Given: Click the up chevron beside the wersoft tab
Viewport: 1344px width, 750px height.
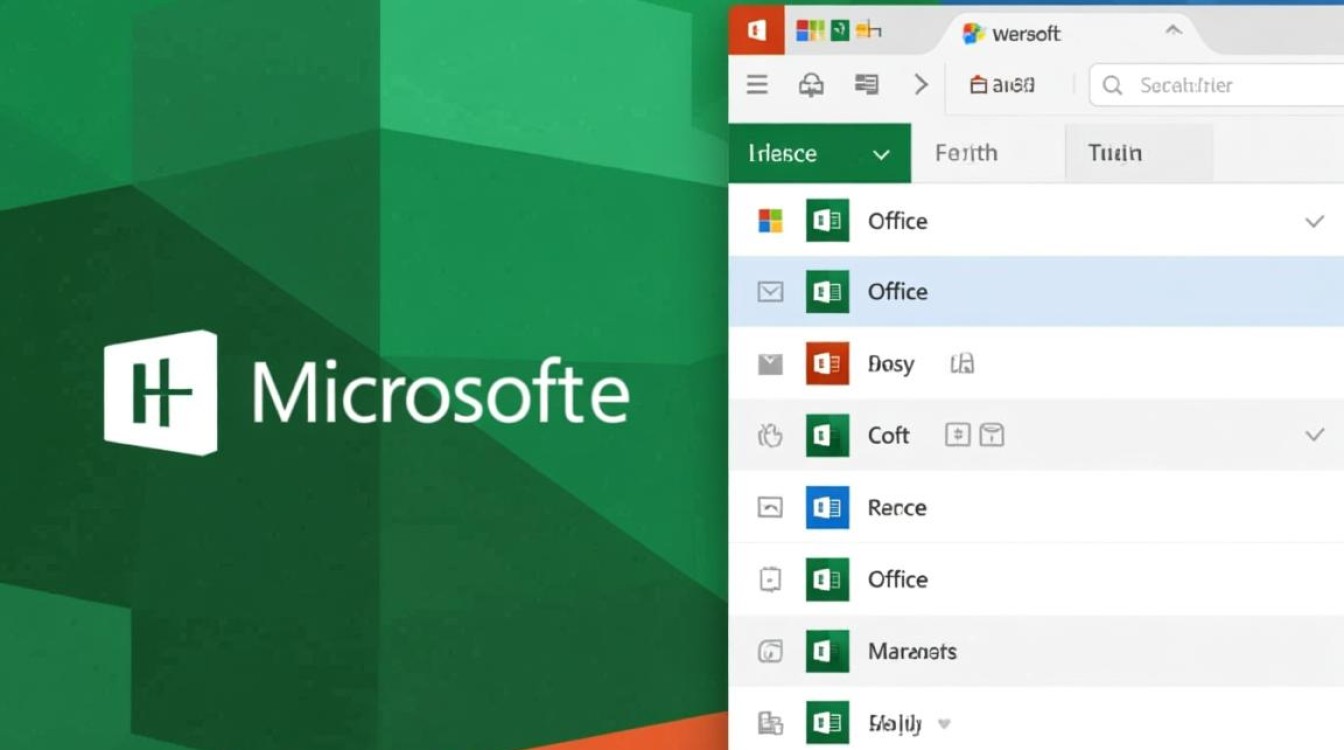Looking at the screenshot, I should click(1173, 31).
